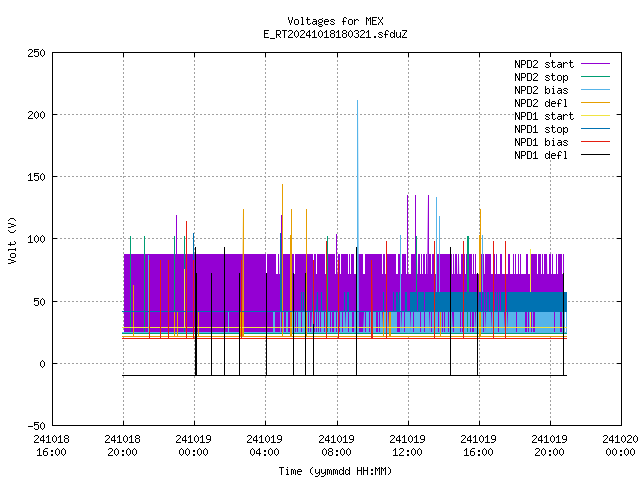Click the purple NPD2 start legend line

click(595, 64)
